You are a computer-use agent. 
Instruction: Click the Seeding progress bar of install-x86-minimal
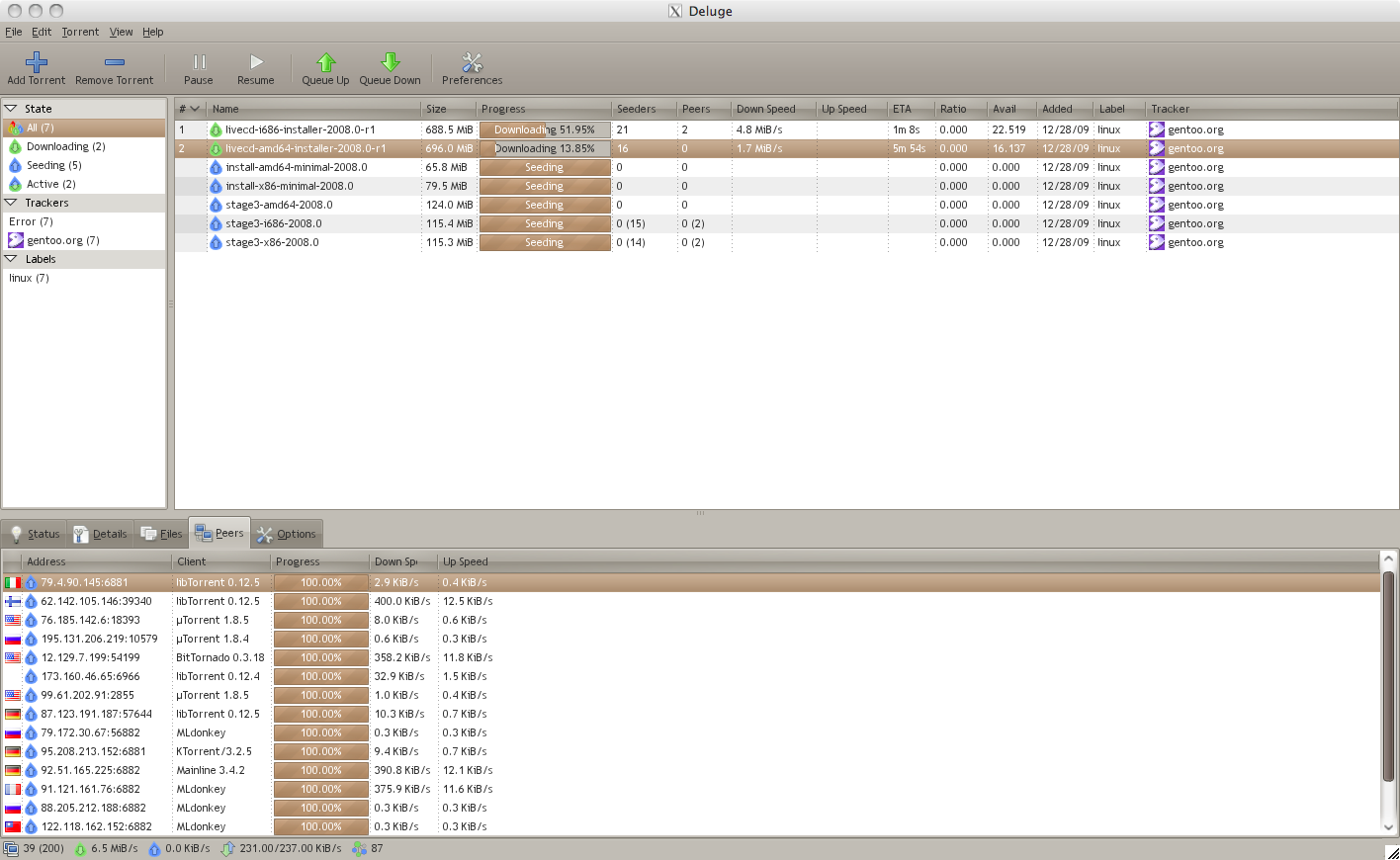[x=545, y=186]
